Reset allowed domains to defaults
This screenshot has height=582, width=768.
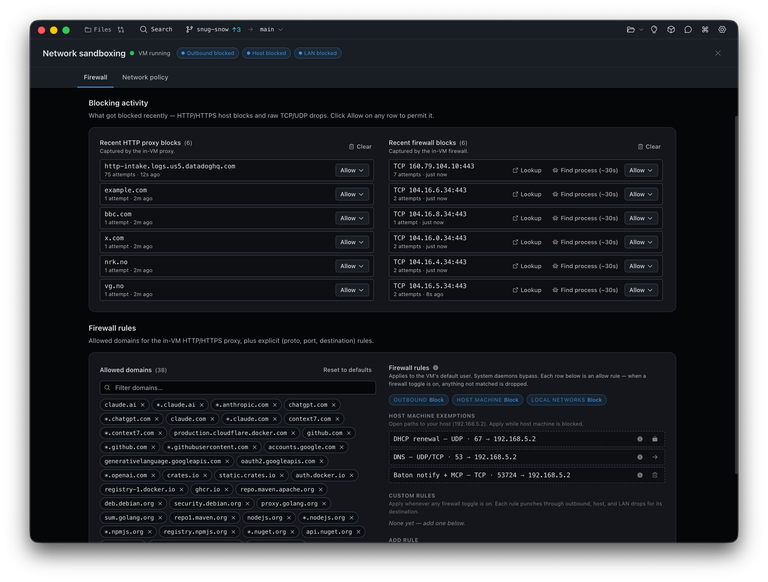347,370
